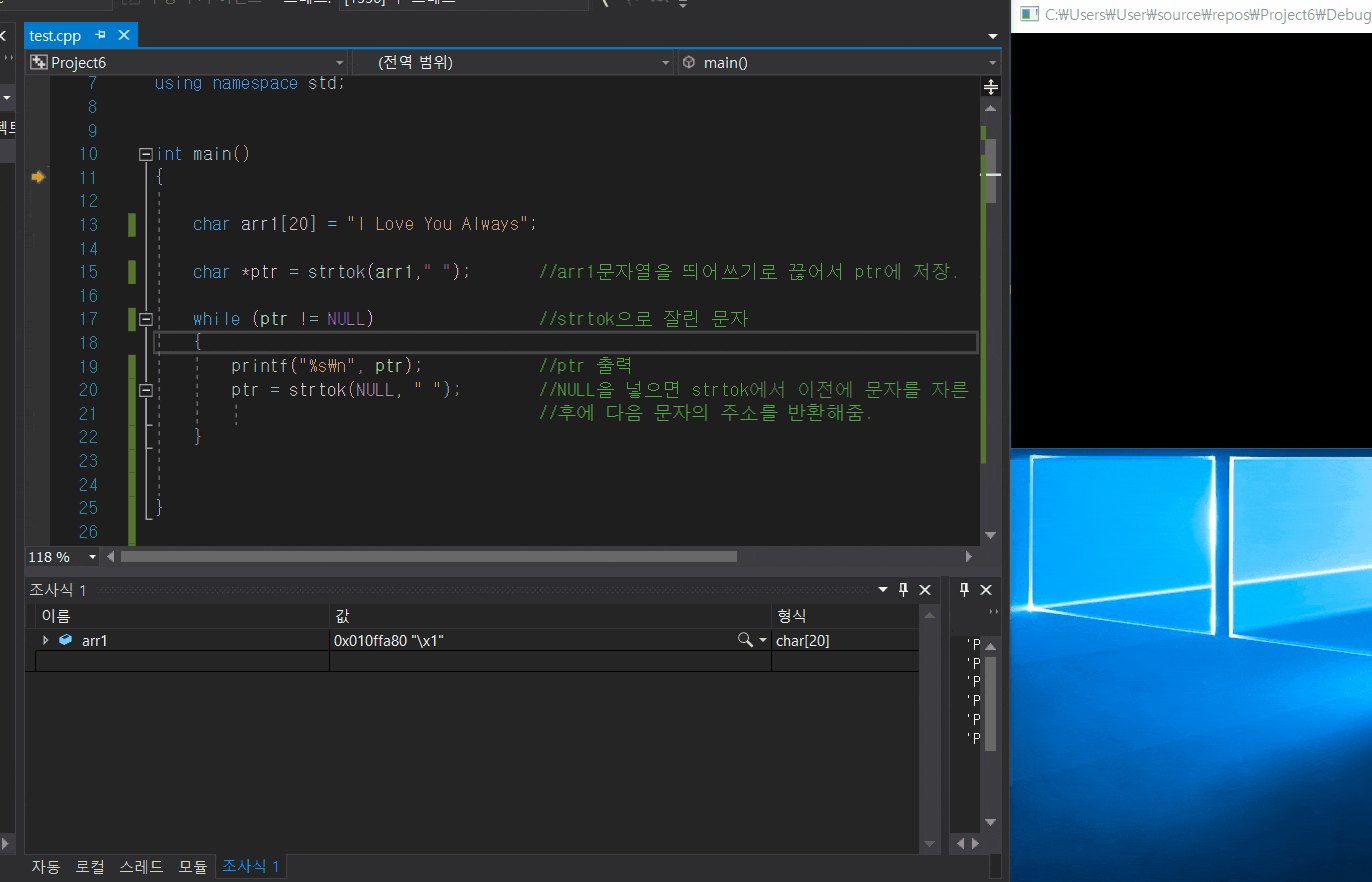
Task: Collapse the main() function outline at line 10
Action: [x=146, y=154]
